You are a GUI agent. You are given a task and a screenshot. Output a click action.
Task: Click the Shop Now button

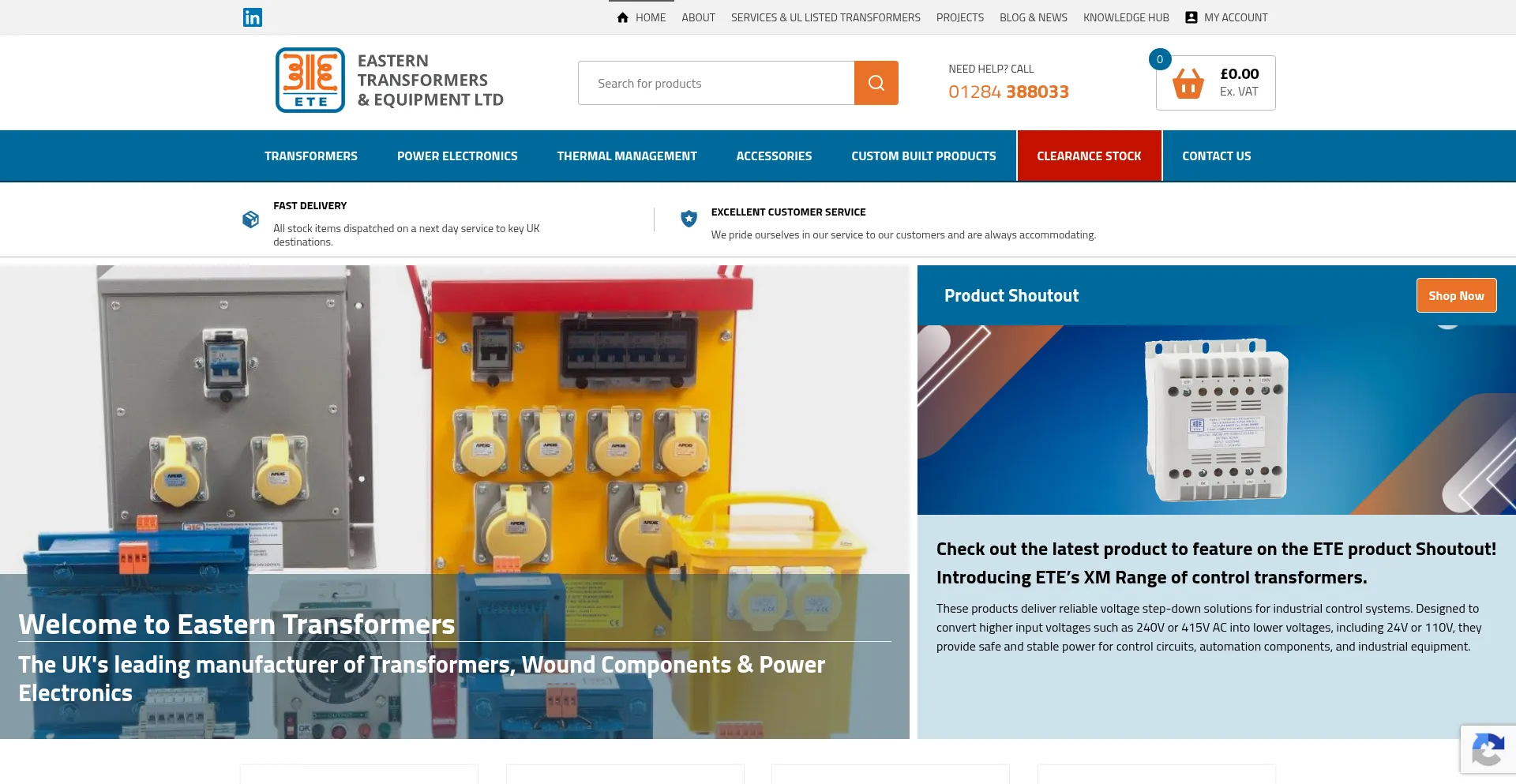point(1456,295)
